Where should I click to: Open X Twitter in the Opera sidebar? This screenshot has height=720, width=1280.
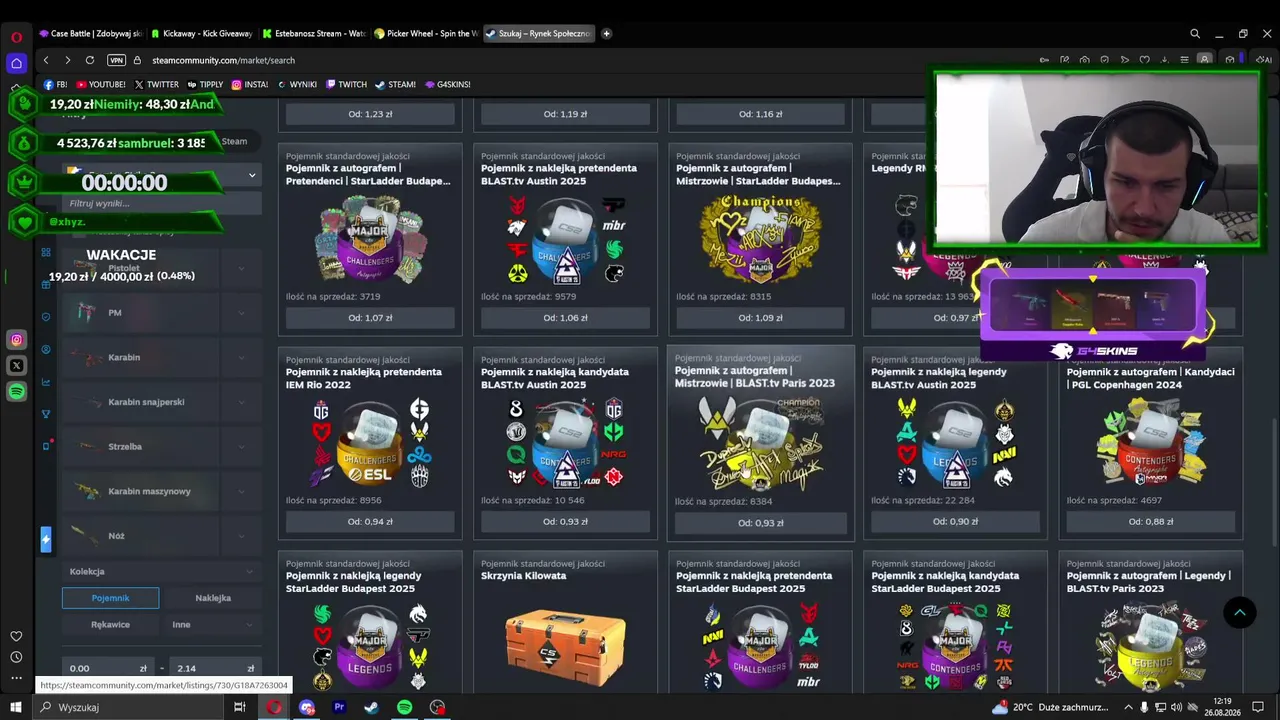pyautogui.click(x=16, y=366)
